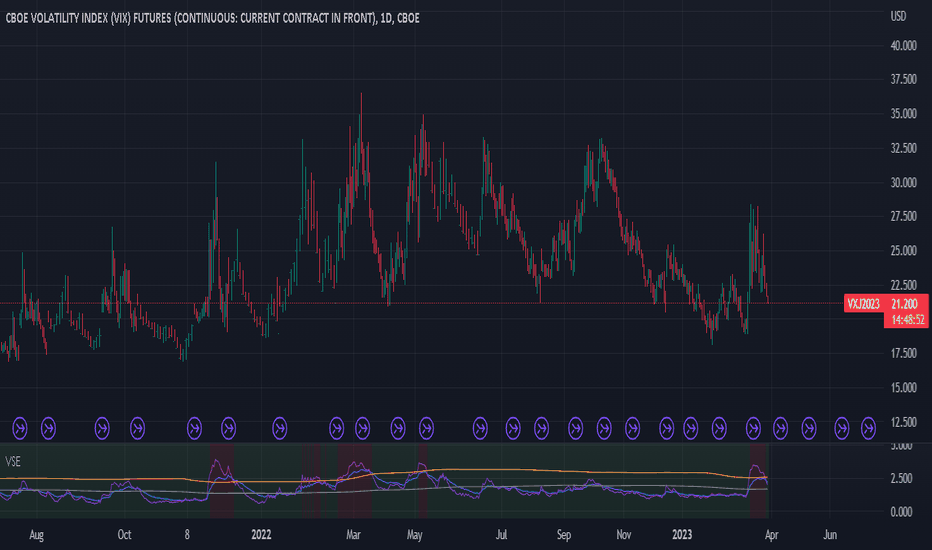The height and width of the screenshot is (550, 932).
Task: Click the contract switch marker nearest the 2022 label
Action: pyautogui.click(x=279, y=428)
